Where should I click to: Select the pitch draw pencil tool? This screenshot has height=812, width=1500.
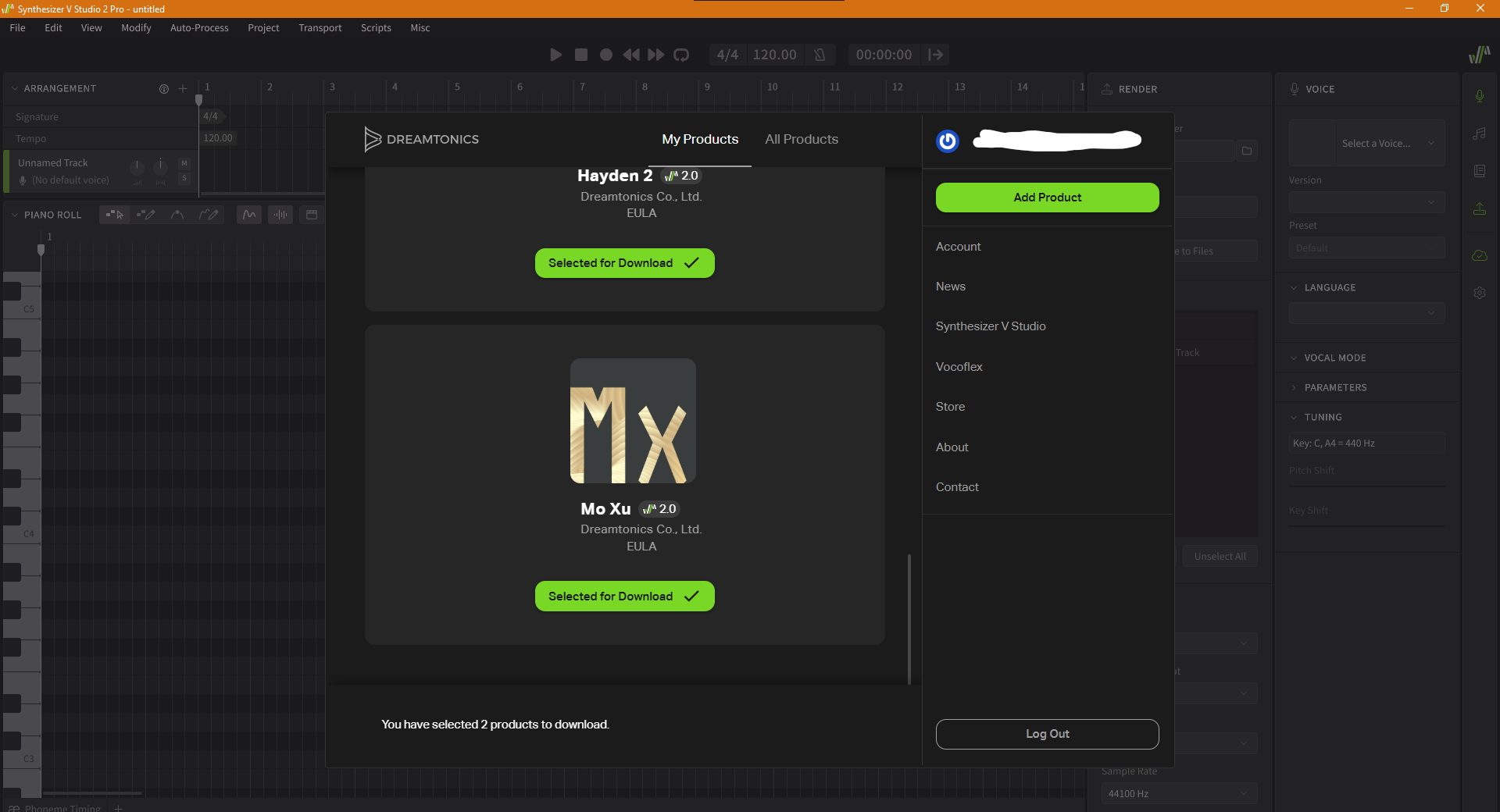tap(209, 215)
